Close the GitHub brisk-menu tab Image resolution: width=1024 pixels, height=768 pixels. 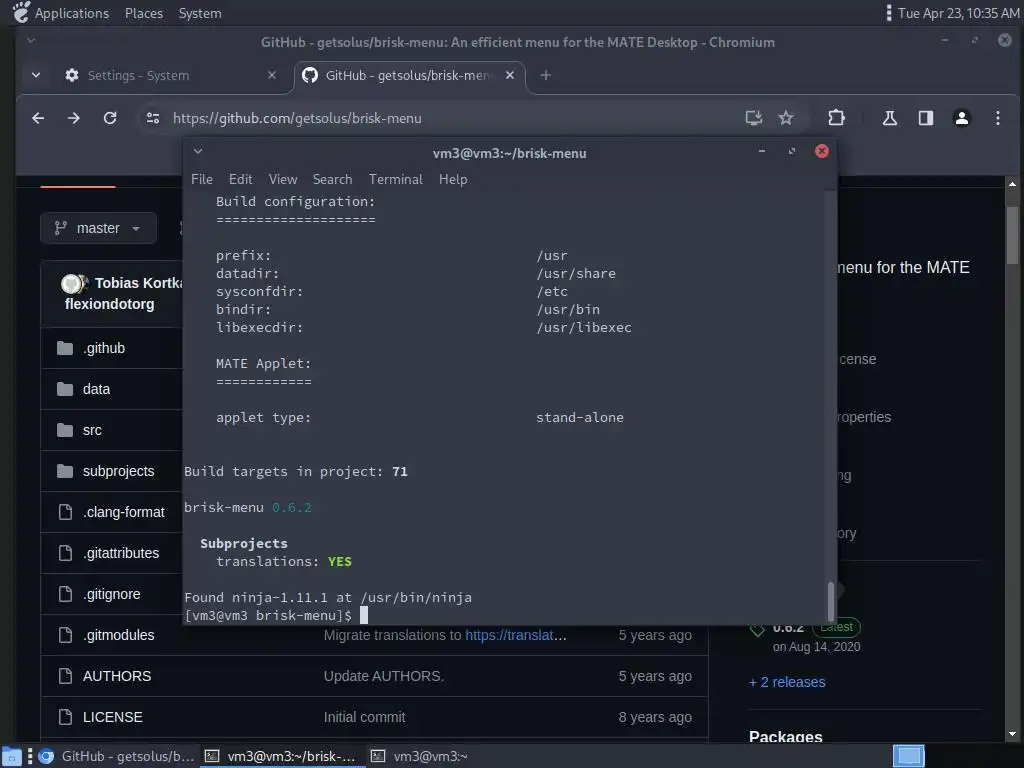[x=510, y=76]
